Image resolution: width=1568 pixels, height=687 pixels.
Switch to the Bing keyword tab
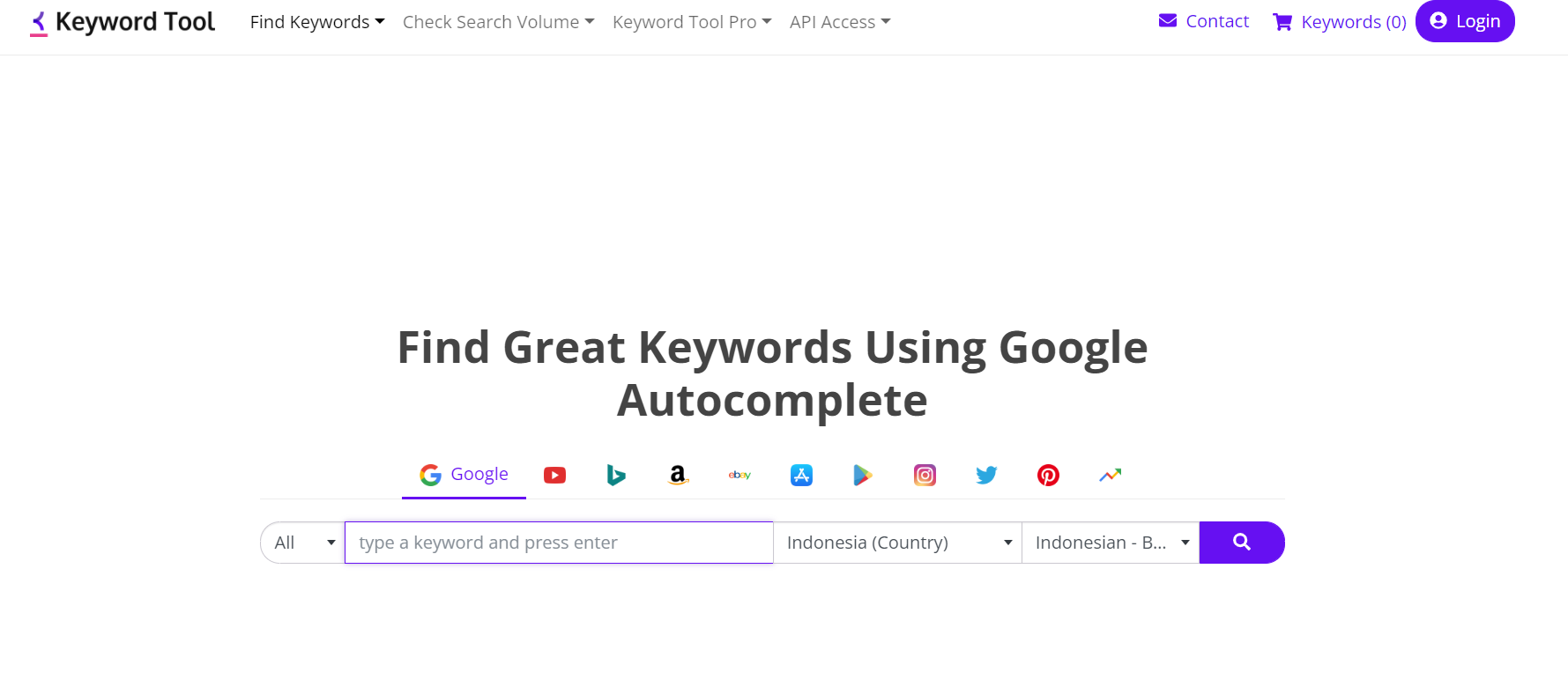coord(616,476)
